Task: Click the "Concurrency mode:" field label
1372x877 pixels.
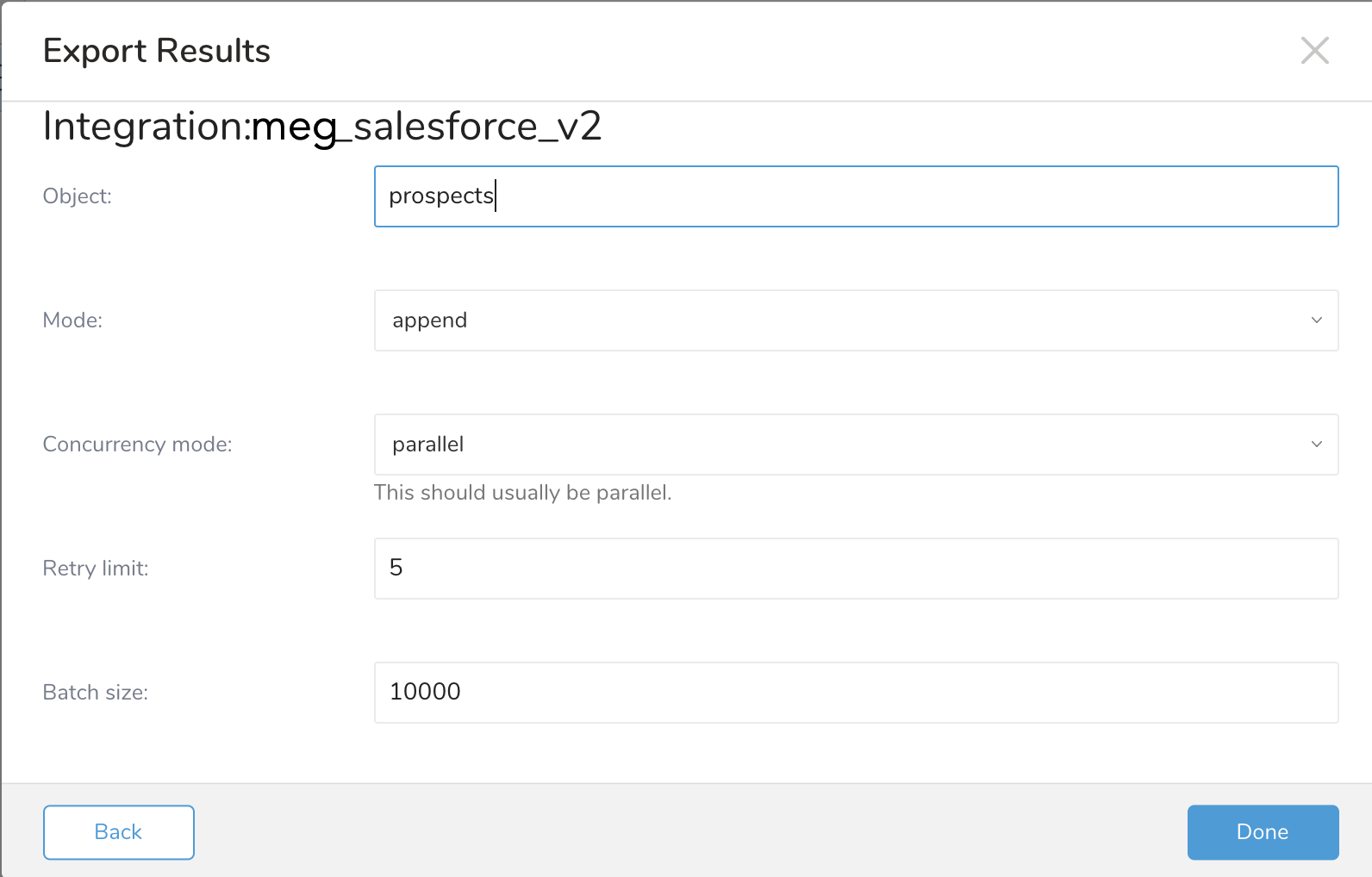Action: (137, 445)
